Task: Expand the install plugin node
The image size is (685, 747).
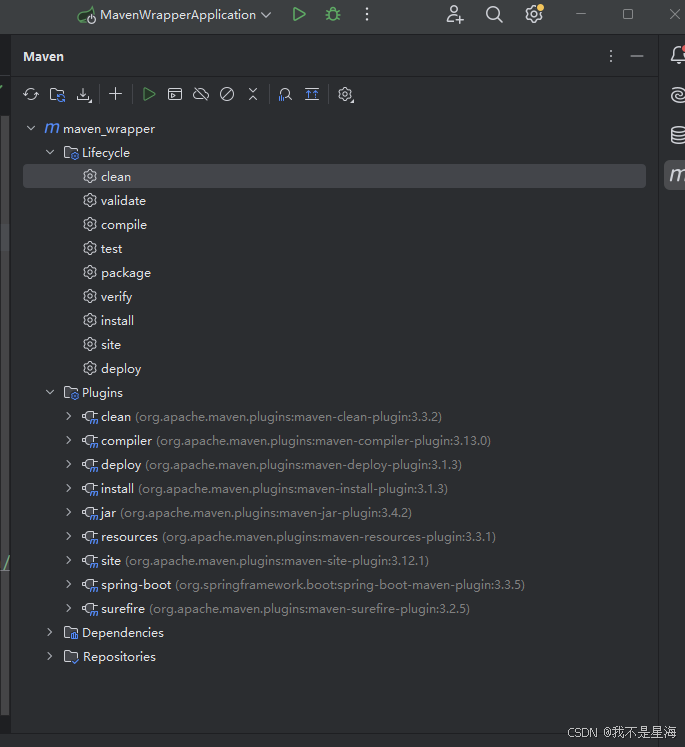Action: tap(69, 488)
